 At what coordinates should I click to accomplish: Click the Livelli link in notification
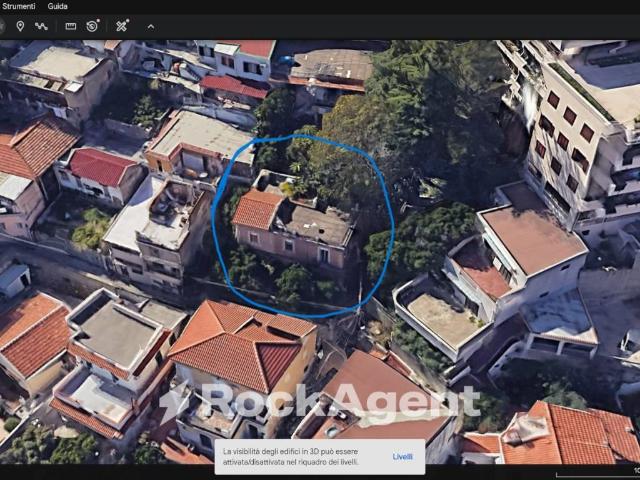[402, 456]
